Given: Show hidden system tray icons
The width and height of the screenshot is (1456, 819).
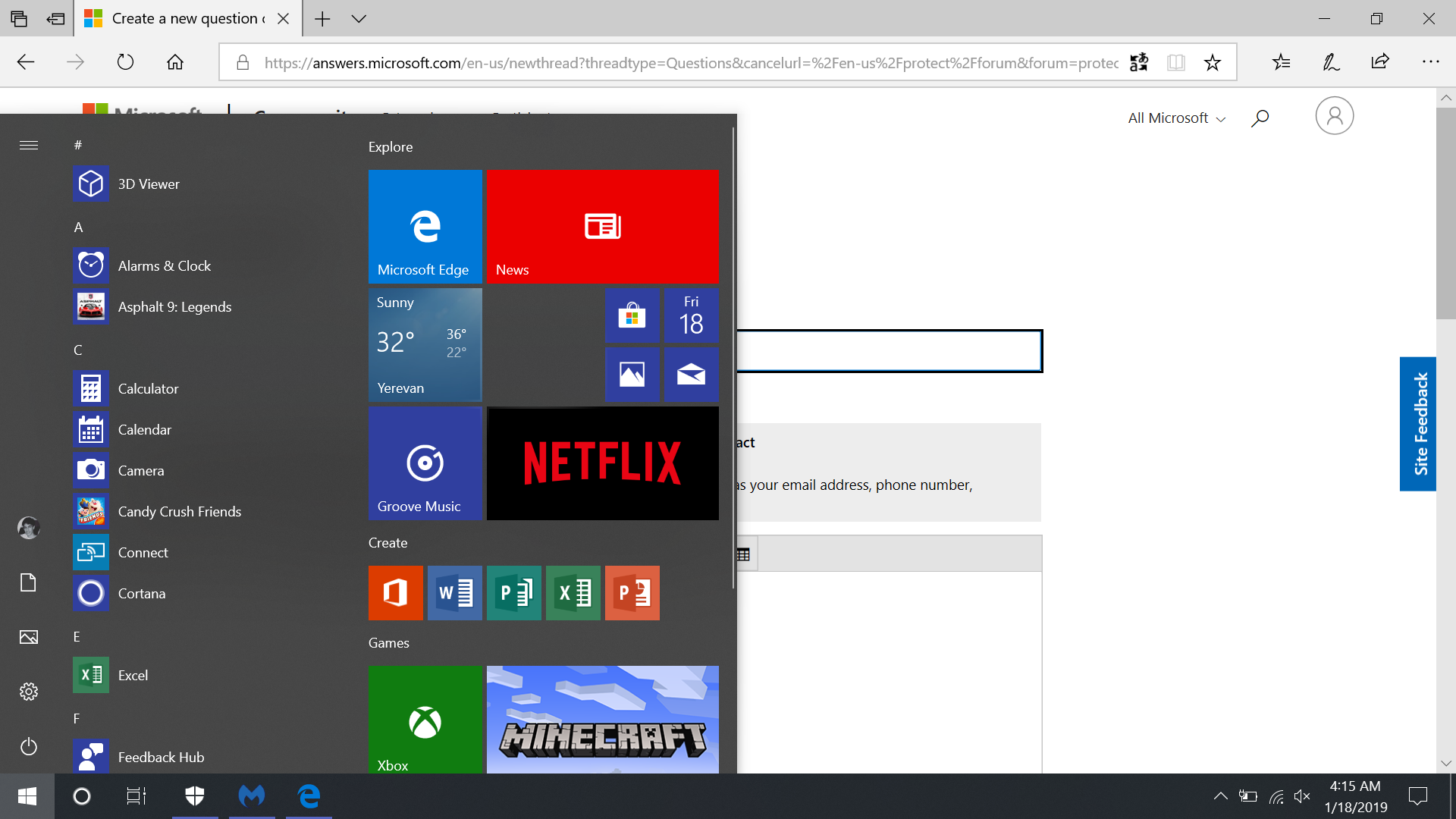Looking at the screenshot, I should point(1220,796).
